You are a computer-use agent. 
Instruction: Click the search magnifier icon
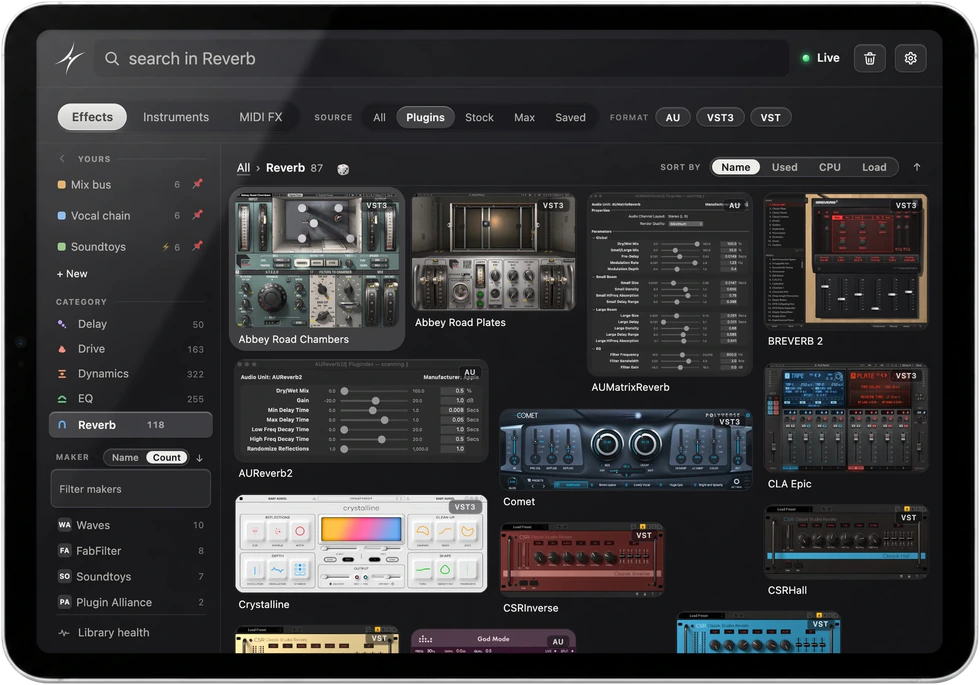tap(112, 59)
